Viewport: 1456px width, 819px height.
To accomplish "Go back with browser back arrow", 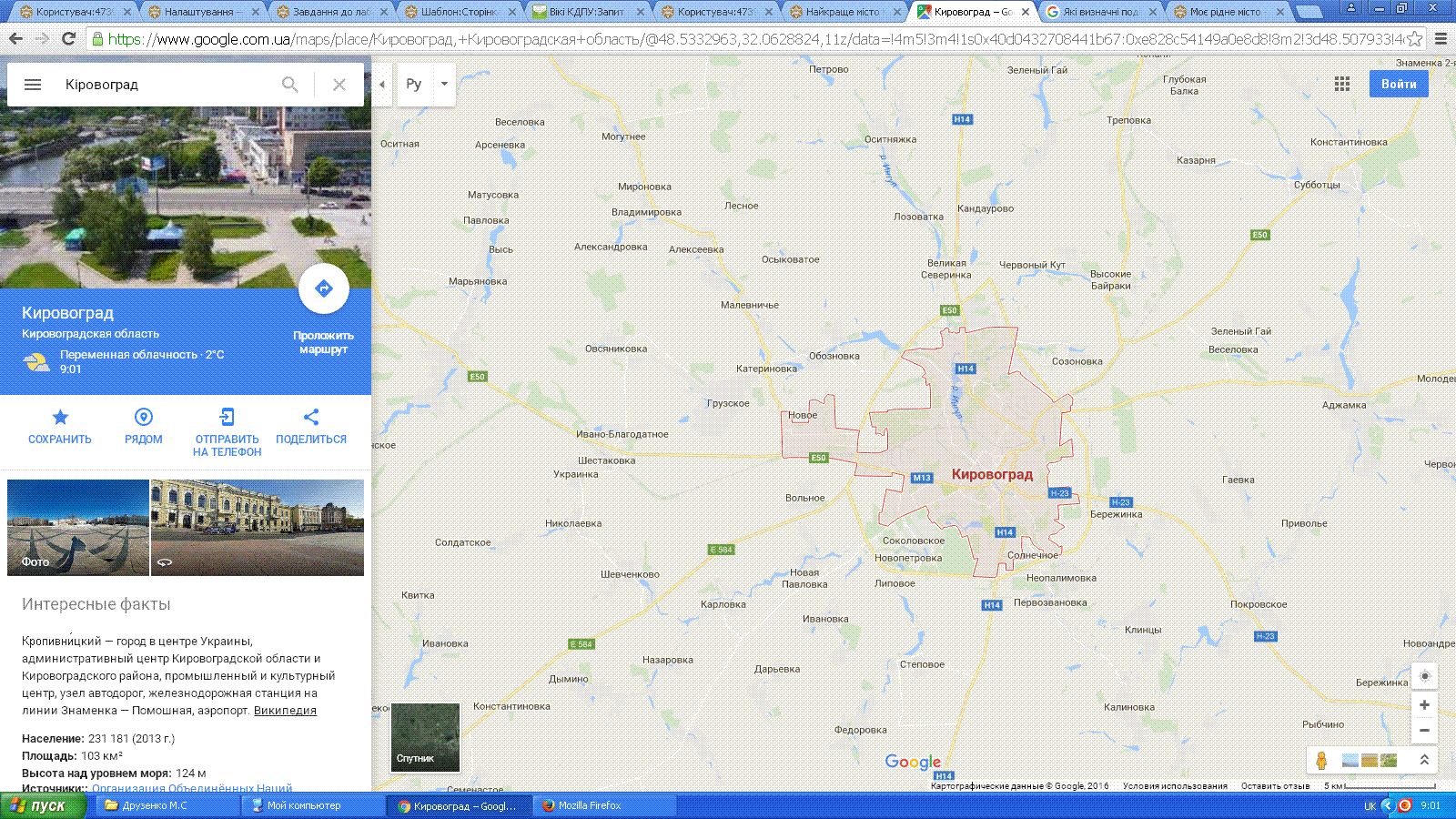I will (x=15, y=39).
